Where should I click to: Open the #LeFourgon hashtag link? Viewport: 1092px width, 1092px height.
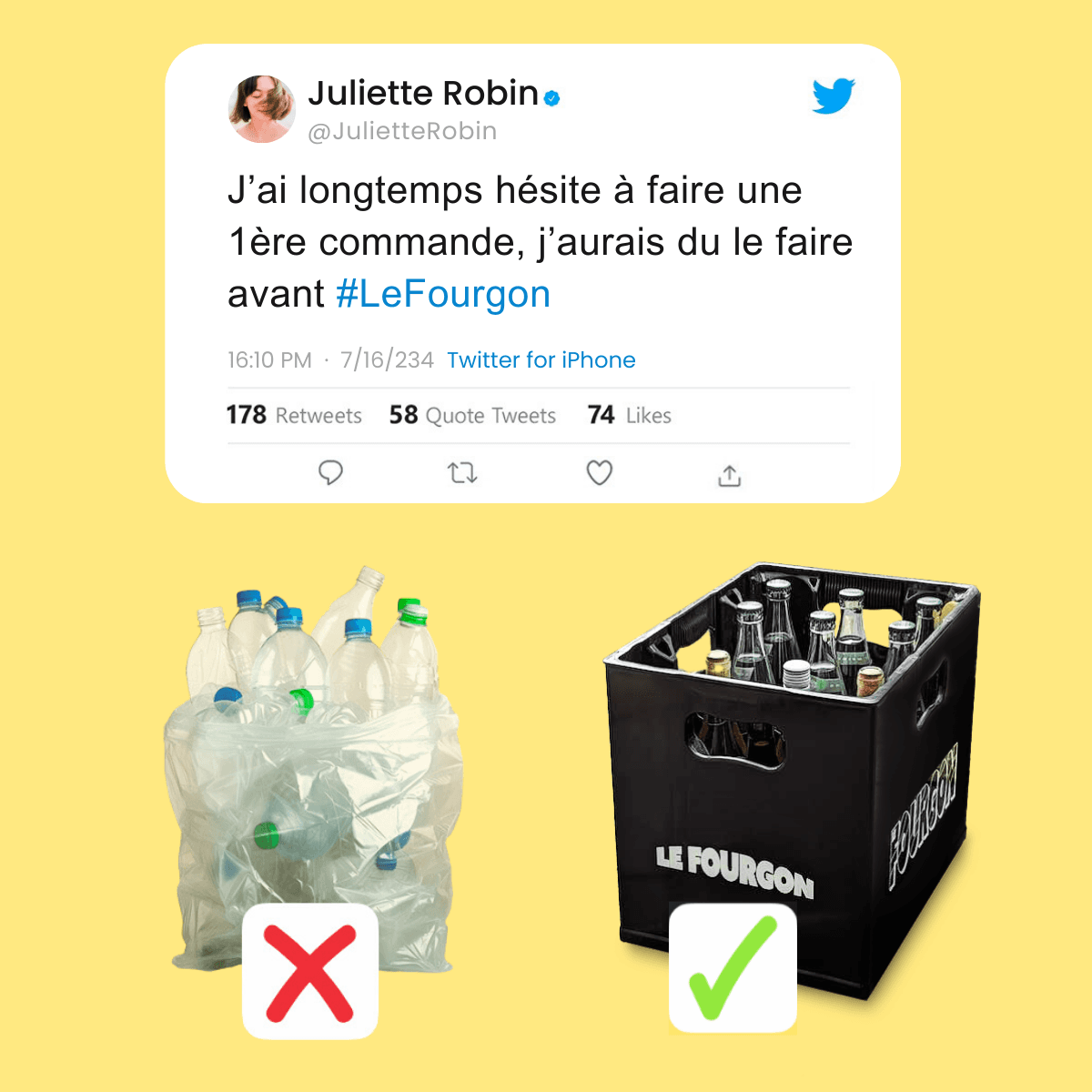point(443,294)
